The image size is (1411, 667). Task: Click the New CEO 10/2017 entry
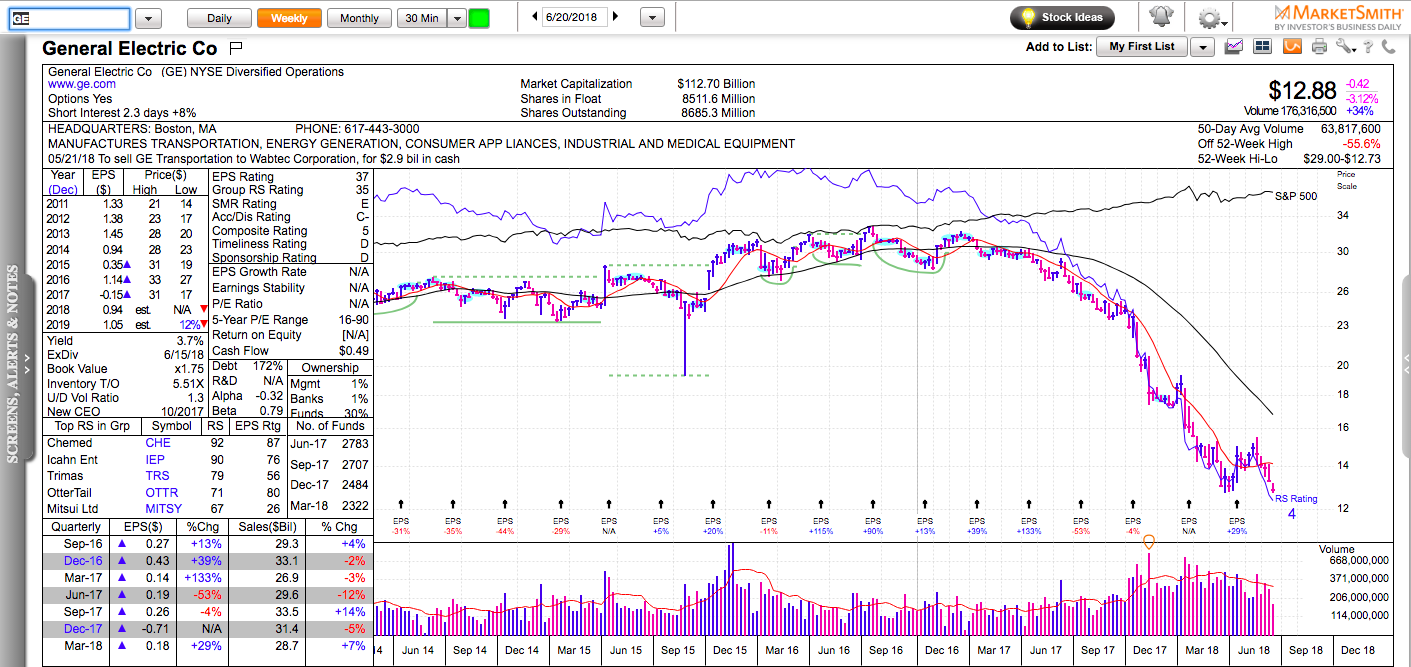tap(124, 413)
